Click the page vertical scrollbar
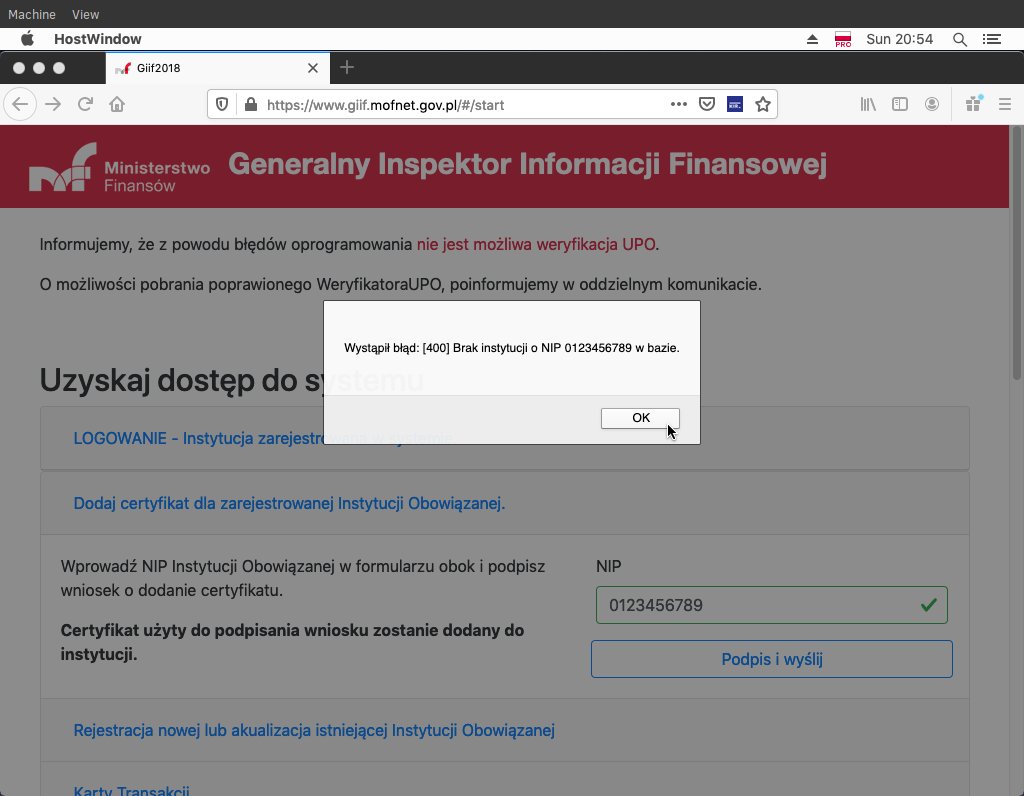Viewport: 1024px width, 796px height. pos(1016,250)
